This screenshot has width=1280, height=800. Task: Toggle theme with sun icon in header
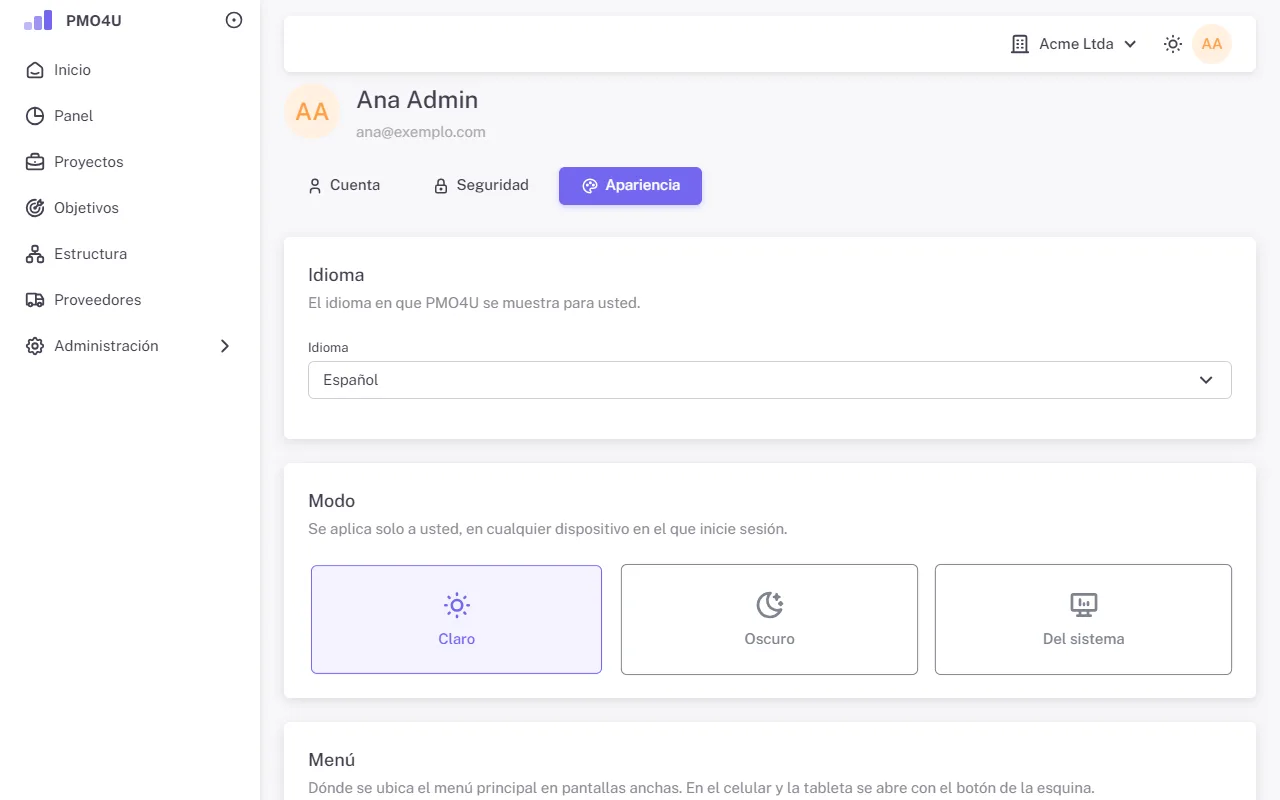[x=1173, y=44]
